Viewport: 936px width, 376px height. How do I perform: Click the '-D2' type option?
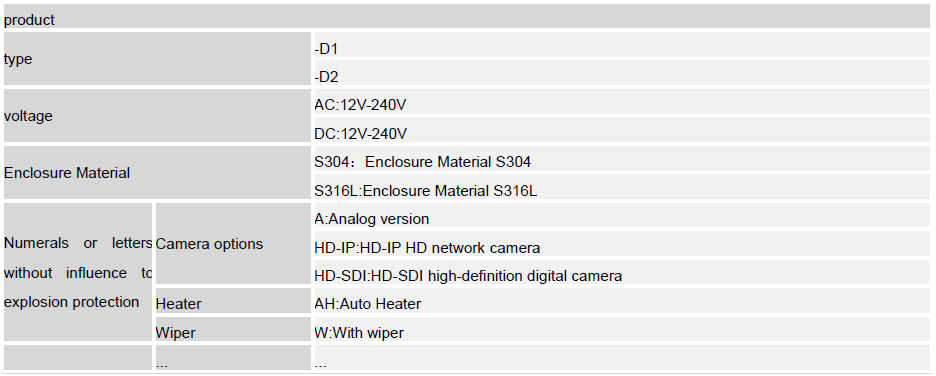click(x=621, y=73)
